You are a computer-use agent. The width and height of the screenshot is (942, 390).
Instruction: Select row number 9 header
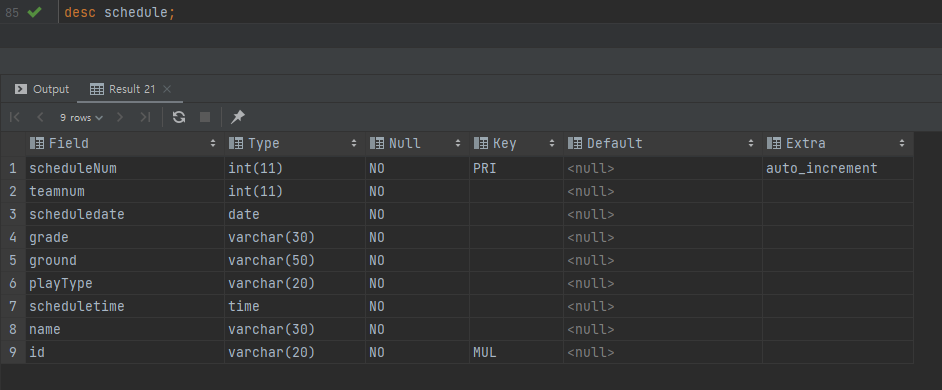click(x=13, y=353)
